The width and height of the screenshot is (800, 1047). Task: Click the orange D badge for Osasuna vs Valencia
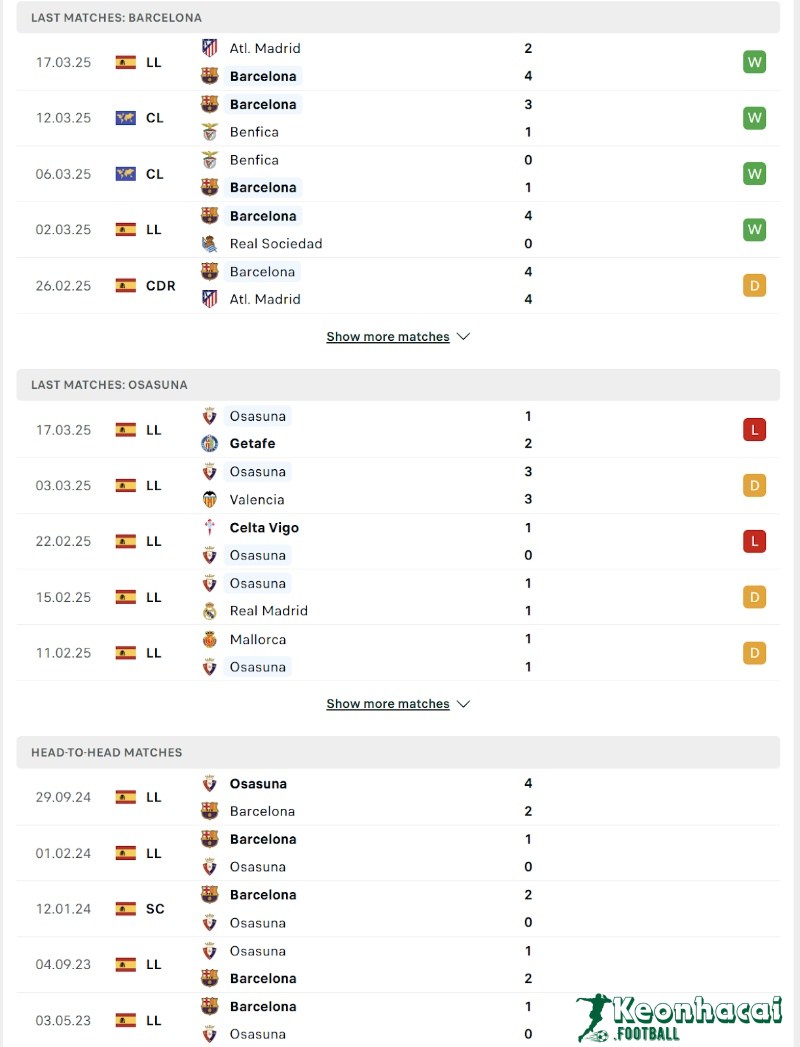754,485
